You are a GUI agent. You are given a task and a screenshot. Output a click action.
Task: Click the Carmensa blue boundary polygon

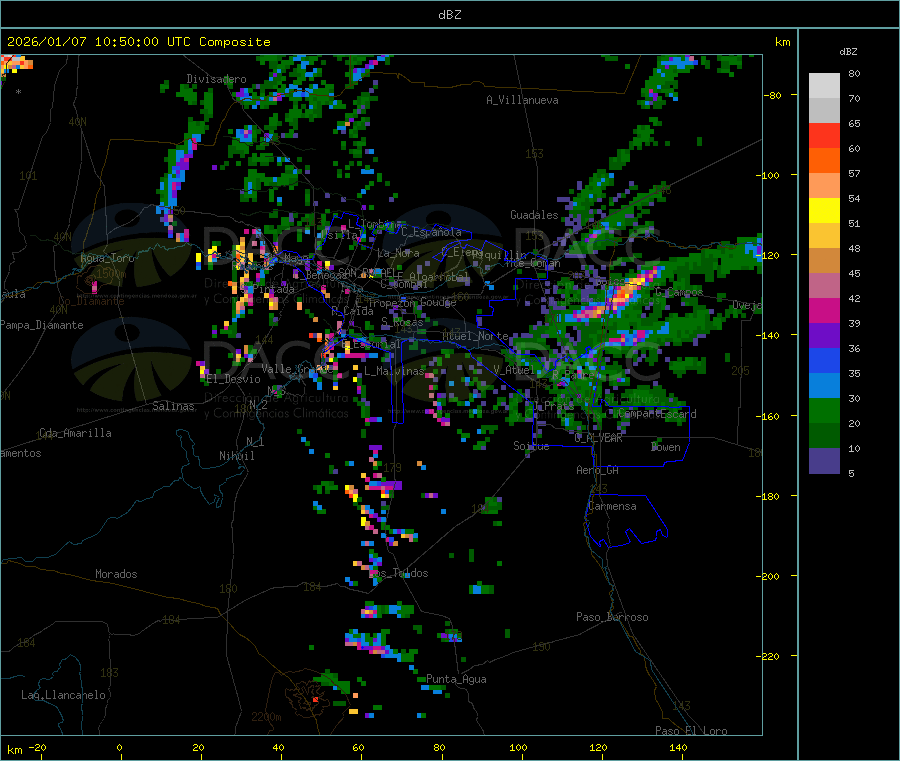(626, 521)
